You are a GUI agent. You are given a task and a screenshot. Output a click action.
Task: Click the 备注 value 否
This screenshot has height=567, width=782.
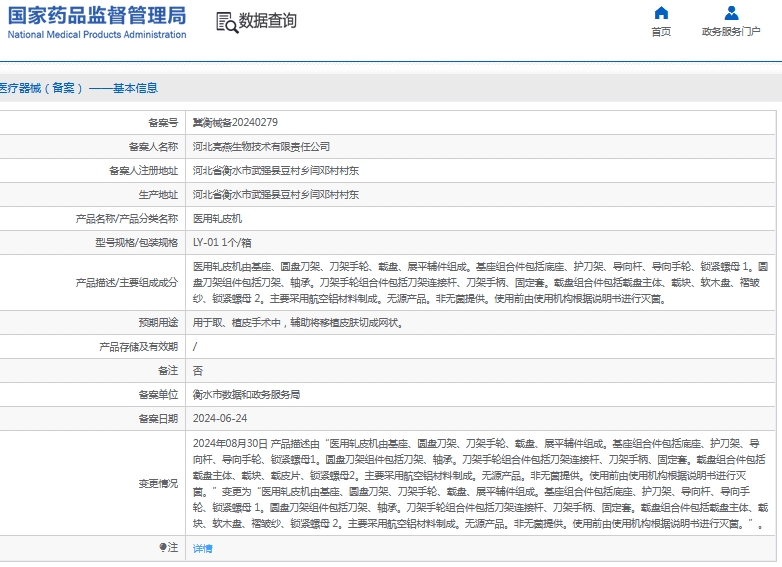tap(198, 371)
